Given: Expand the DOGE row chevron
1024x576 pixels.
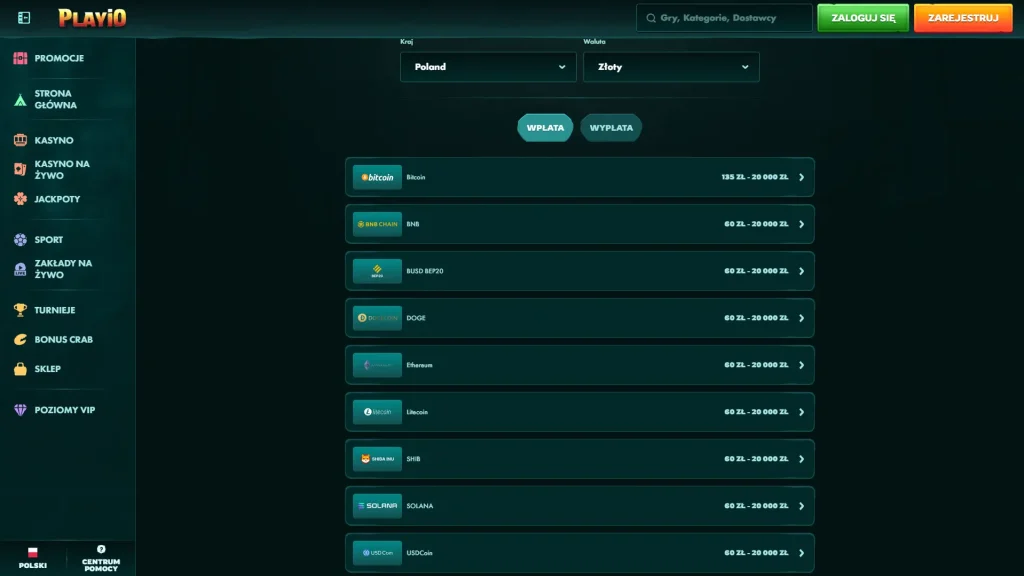Looking at the screenshot, I should coord(801,318).
